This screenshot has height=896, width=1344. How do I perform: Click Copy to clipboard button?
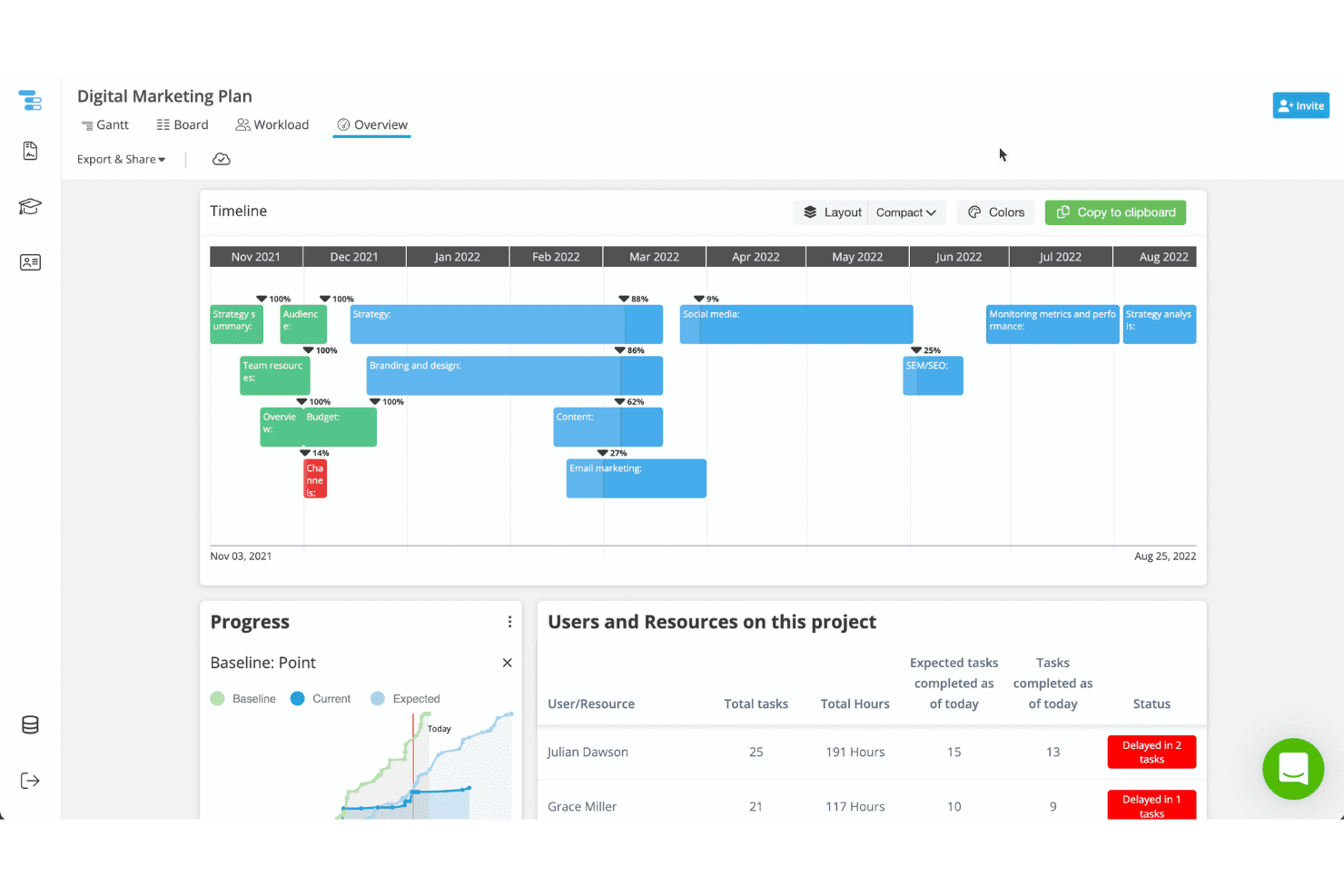(x=1116, y=212)
